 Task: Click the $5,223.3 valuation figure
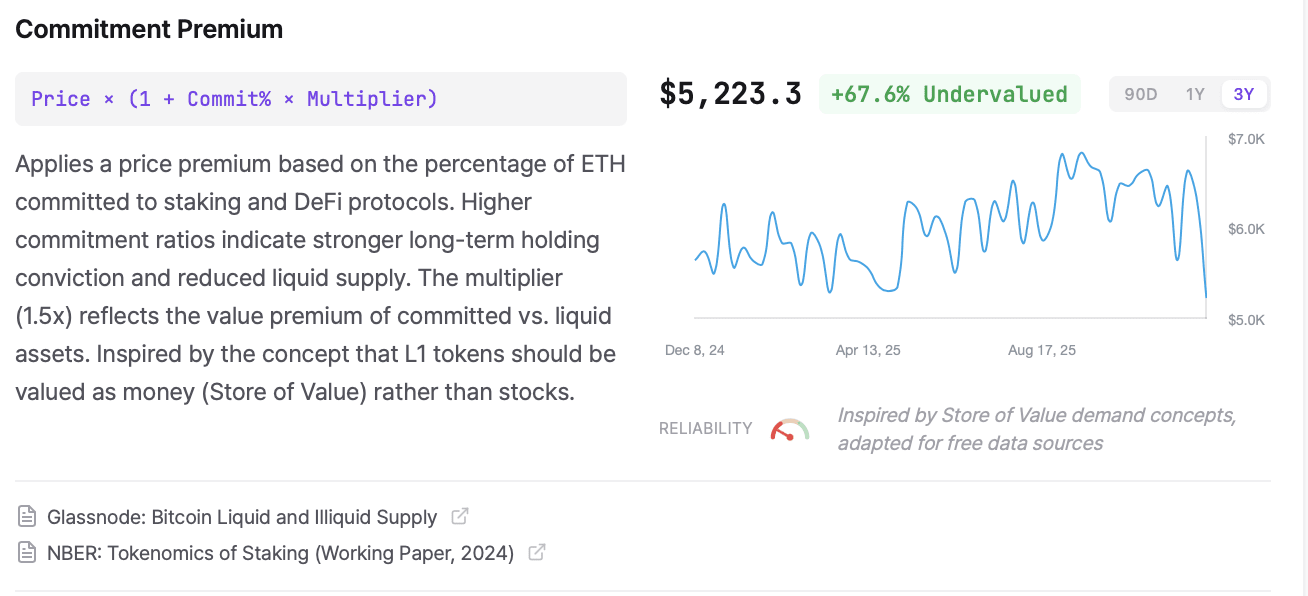[x=730, y=94]
